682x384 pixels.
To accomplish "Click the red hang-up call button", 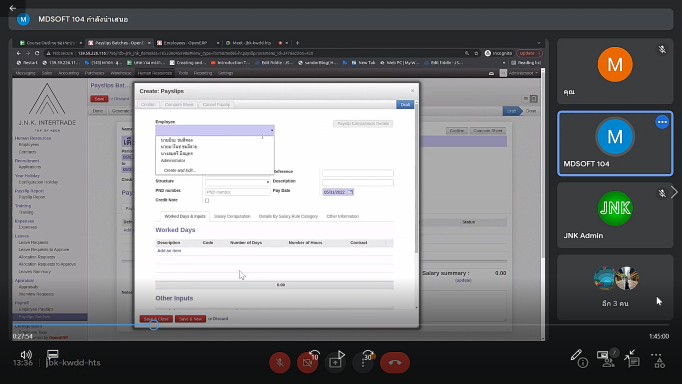I will point(395,362).
